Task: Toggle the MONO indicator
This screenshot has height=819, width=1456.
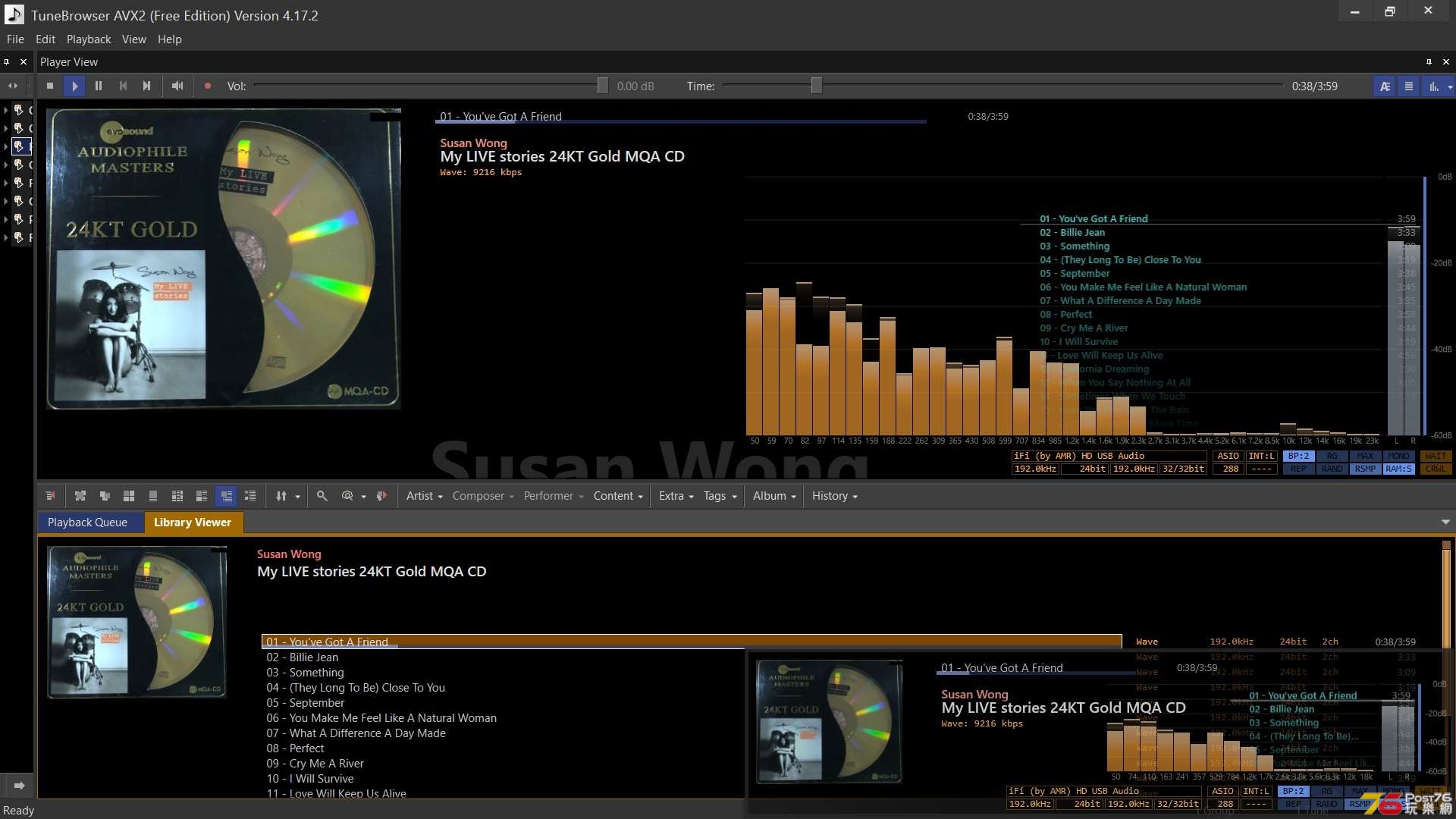Action: tap(1398, 457)
